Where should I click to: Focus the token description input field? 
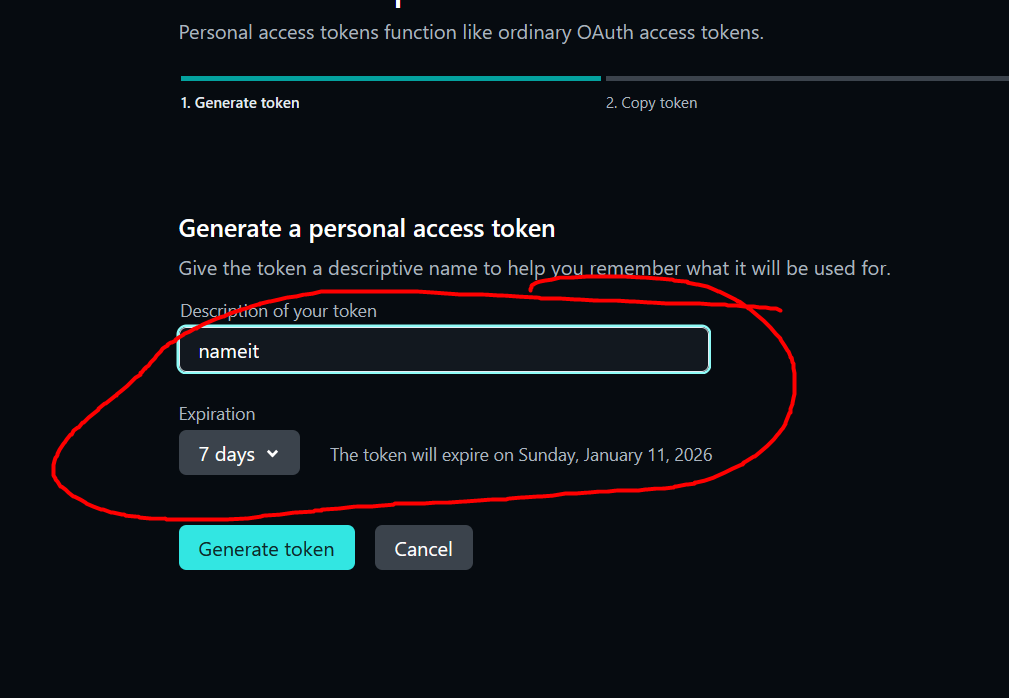[x=443, y=350]
